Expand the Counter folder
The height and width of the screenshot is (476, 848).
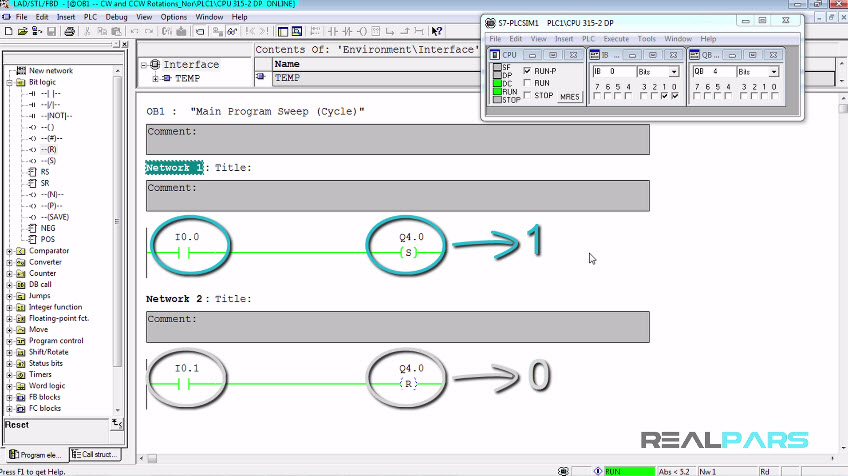[x=9, y=274]
